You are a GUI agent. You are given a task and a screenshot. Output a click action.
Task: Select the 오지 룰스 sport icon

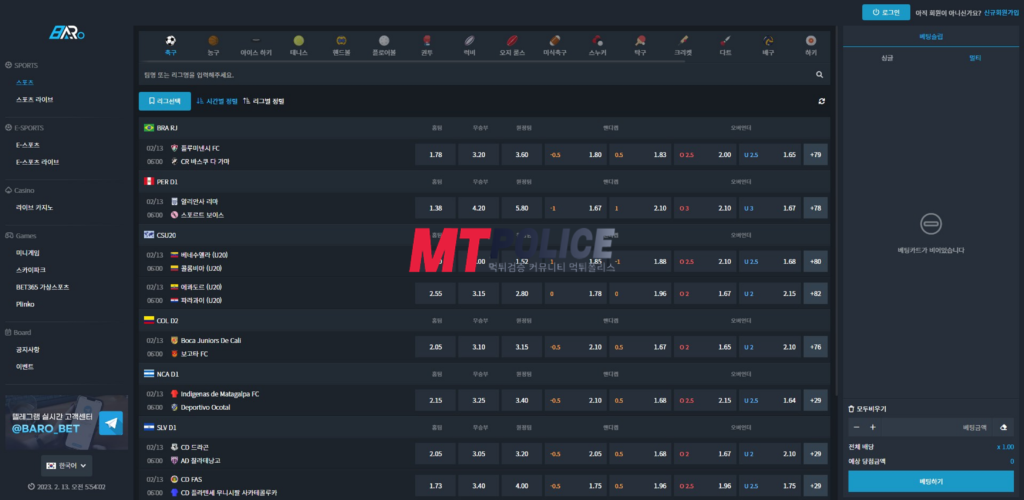point(512,40)
